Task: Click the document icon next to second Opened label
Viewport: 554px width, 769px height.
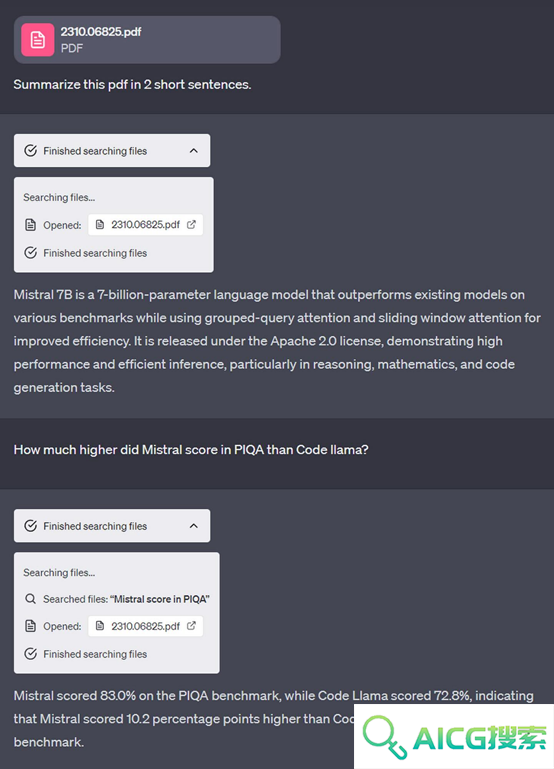Action: pos(30,626)
